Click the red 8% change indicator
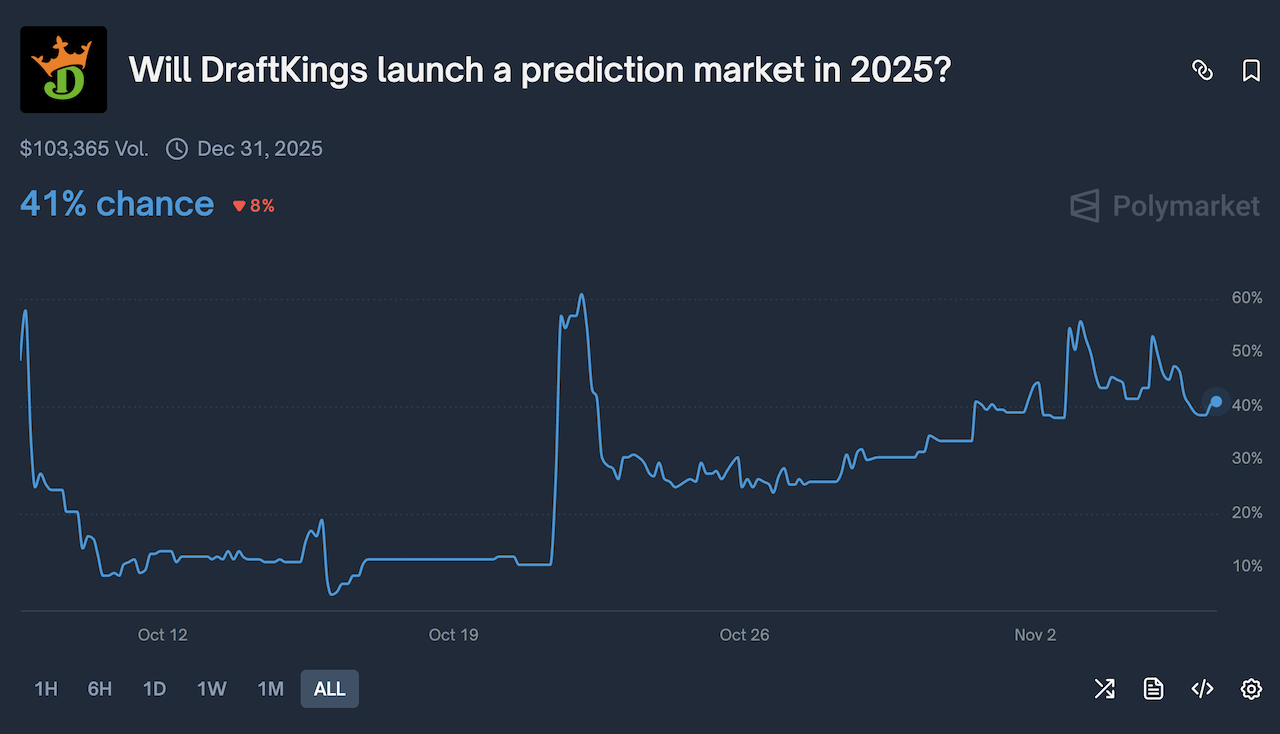Screen dimensions: 1280x734 pyautogui.click(x=252, y=205)
